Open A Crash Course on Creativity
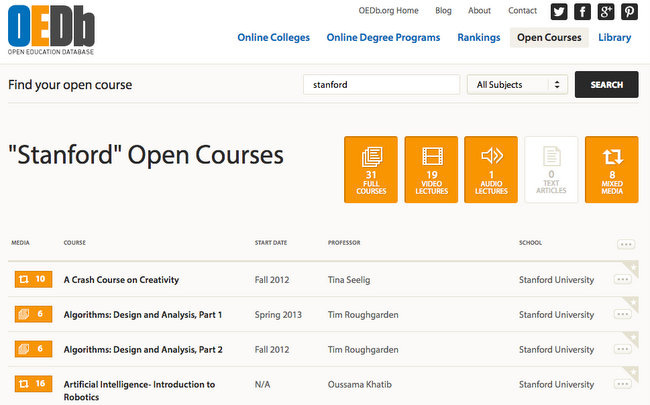650x405 pixels. coord(121,280)
